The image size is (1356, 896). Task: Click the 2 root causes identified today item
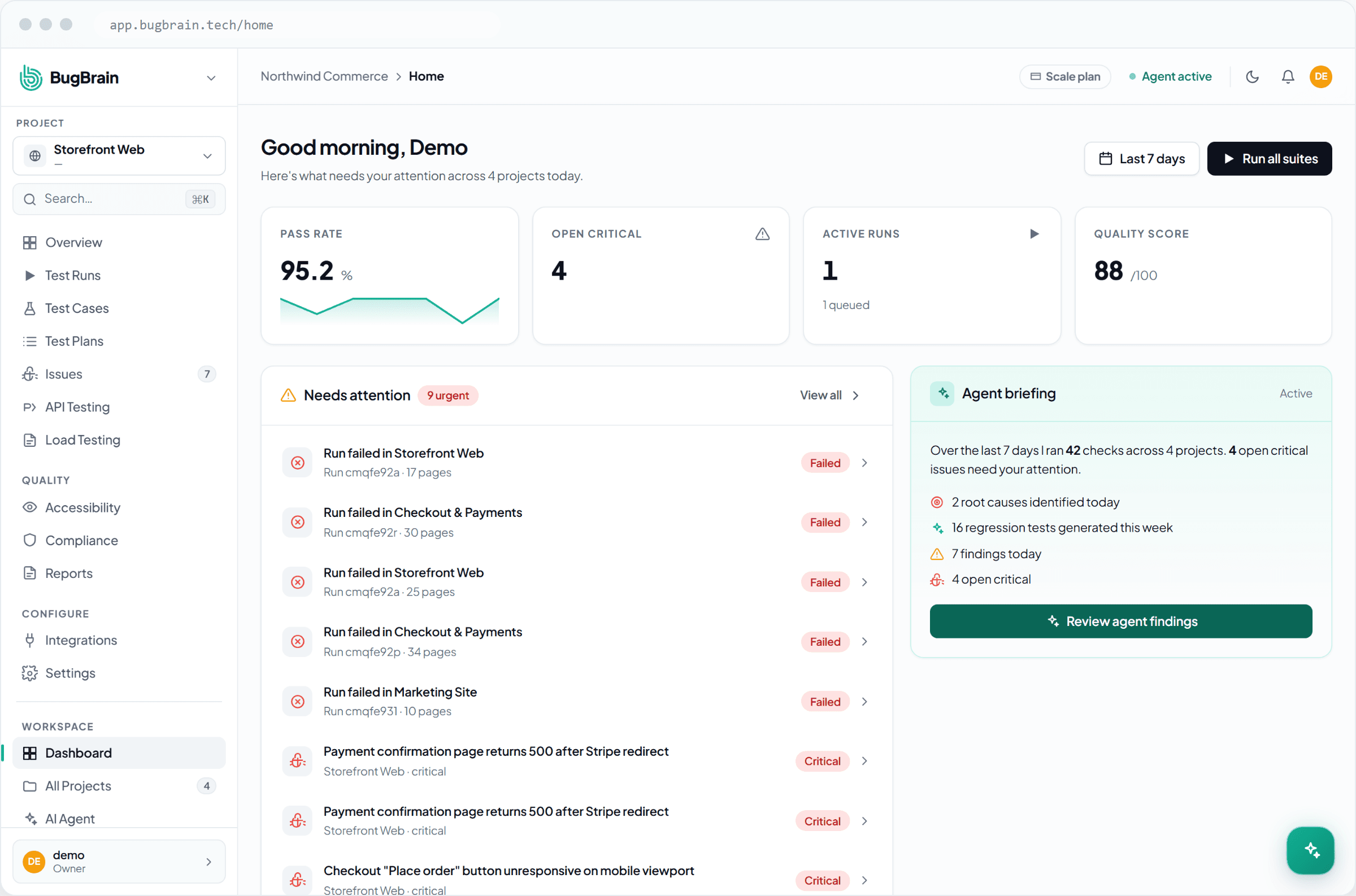click(x=1025, y=502)
